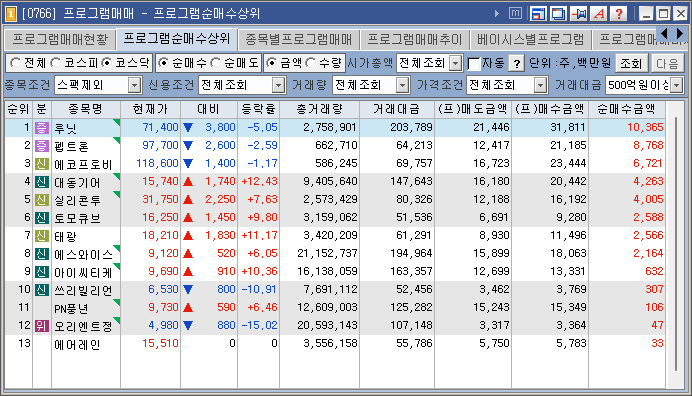Screen dimensions: 692x396
Task: Select the 전체 market radio button
Action: pyautogui.click(x=15, y=63)
